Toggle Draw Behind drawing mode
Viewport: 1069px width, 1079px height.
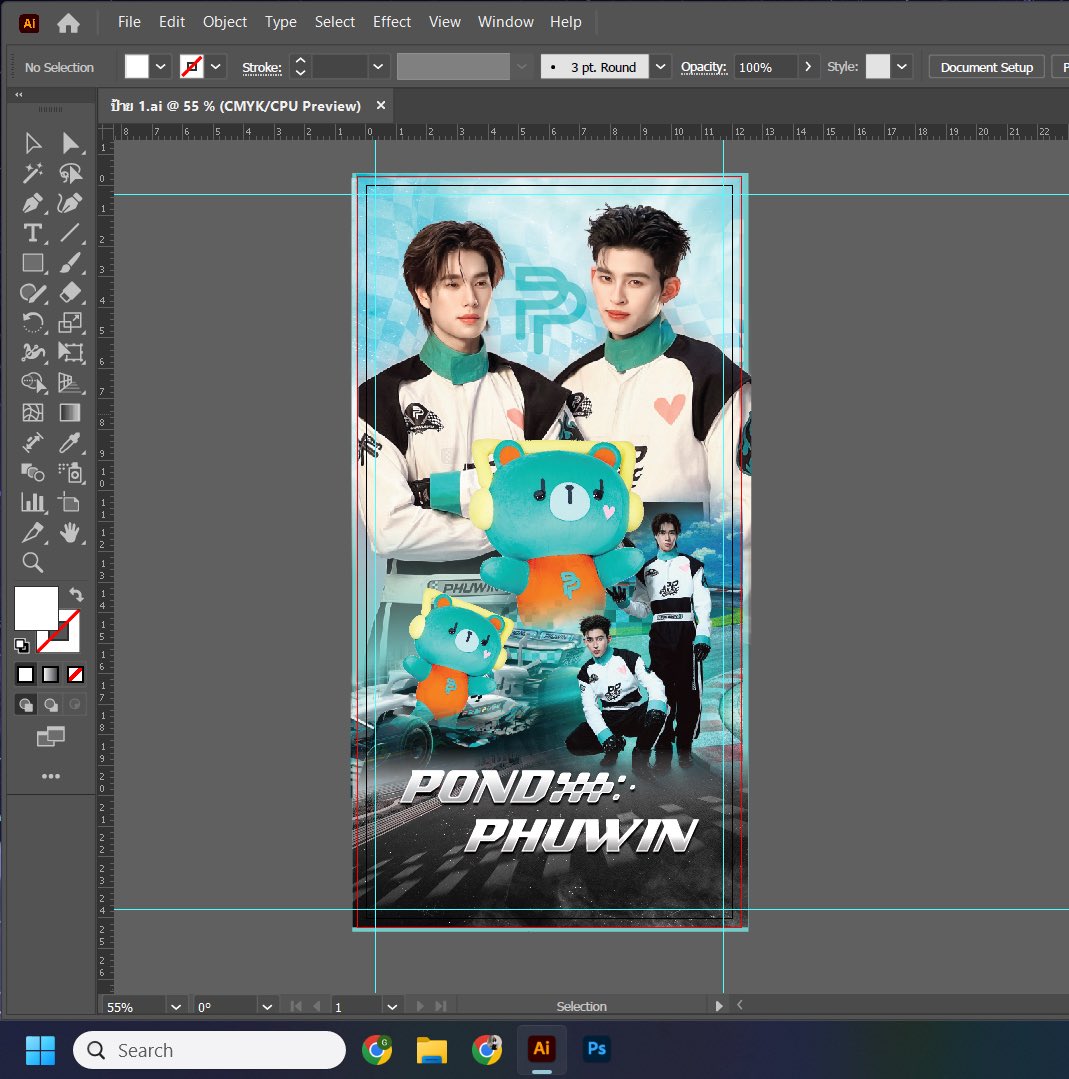pos(50,704)
